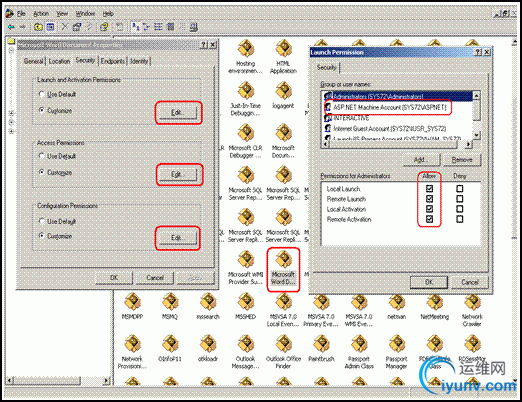The height and width of the screenshot is (402, 522).
Task: Select the Microsoft CLR Debugger component icon
Action: (246, 133)
